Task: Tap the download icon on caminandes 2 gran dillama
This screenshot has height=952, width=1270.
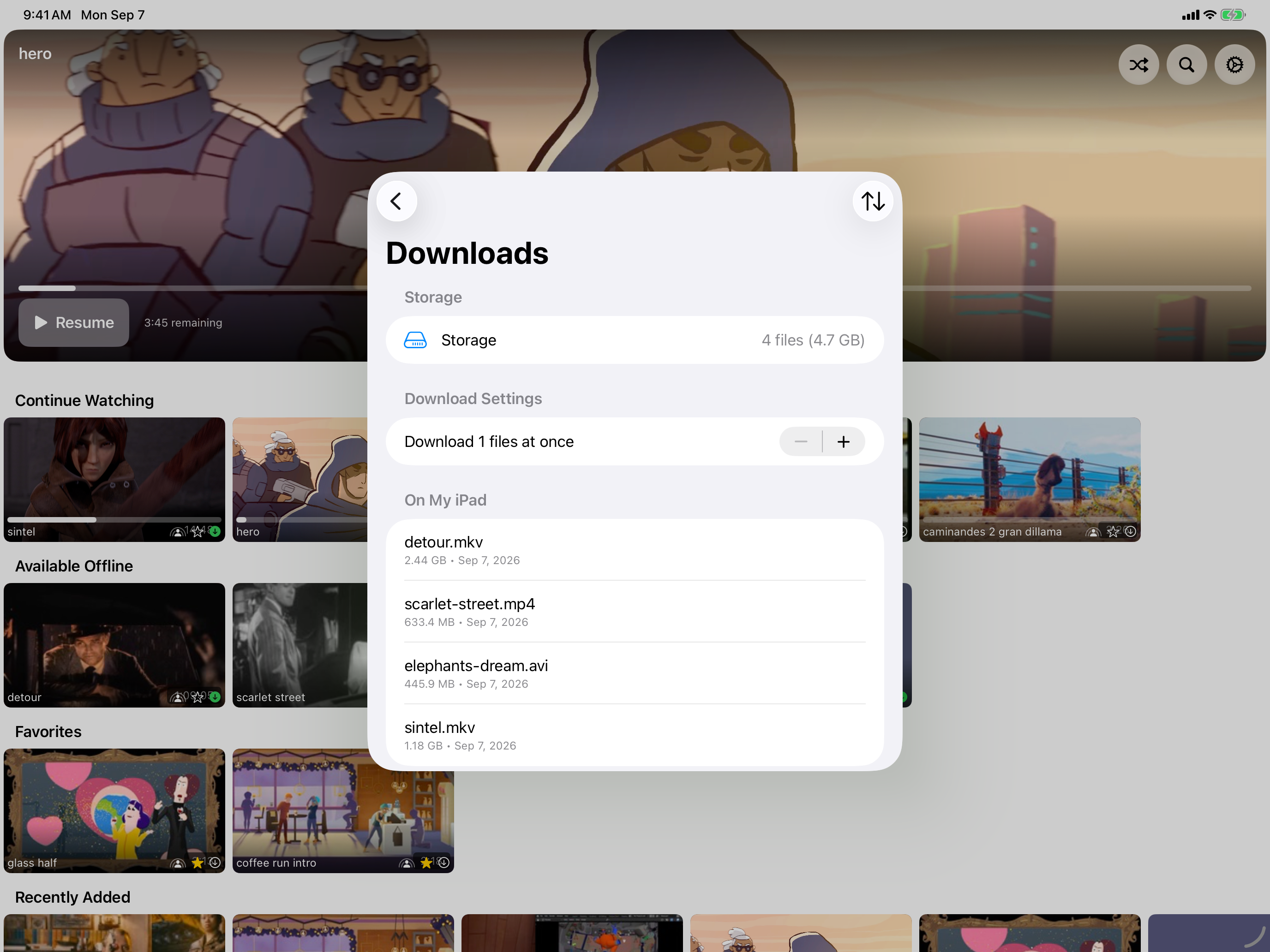Action: [1131, 532]
